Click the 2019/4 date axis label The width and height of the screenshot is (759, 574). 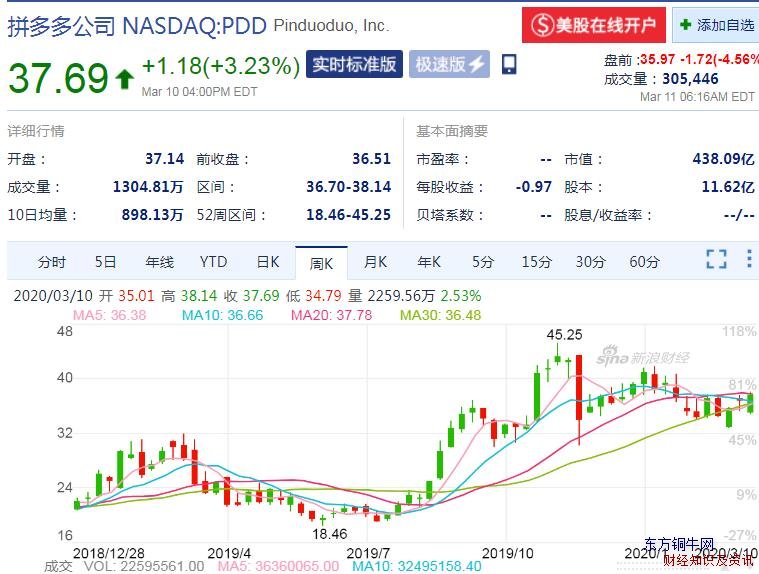pos(229,553)
